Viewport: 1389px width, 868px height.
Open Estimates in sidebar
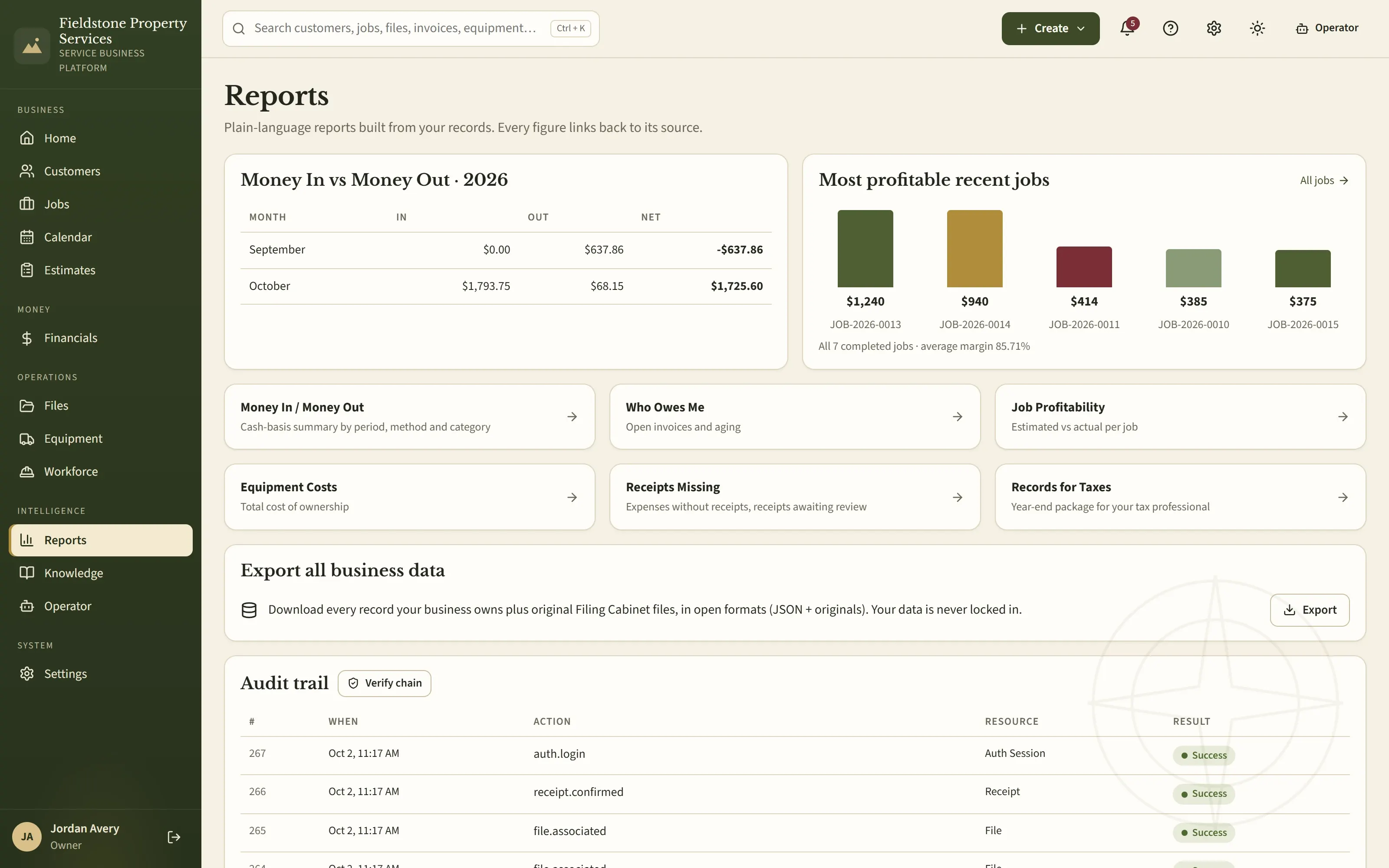point(100,270)
